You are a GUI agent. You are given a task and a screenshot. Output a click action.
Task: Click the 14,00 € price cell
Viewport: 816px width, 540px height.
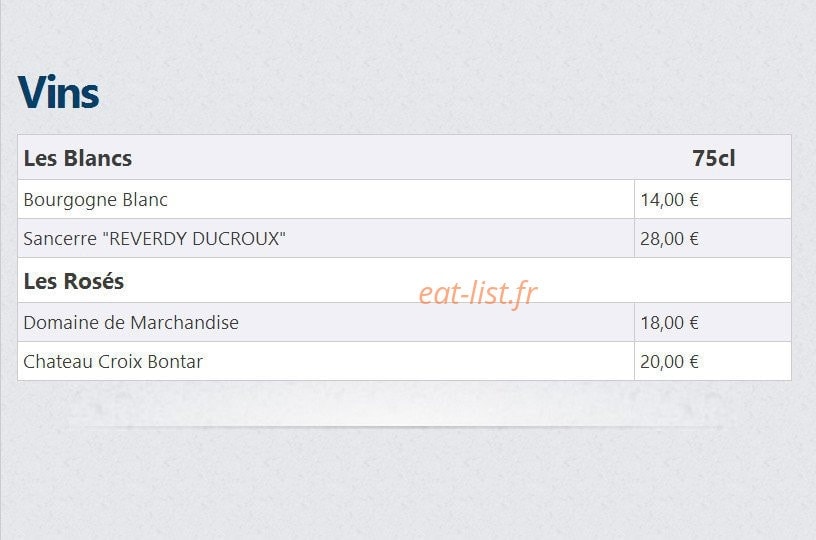click(712, 199)
